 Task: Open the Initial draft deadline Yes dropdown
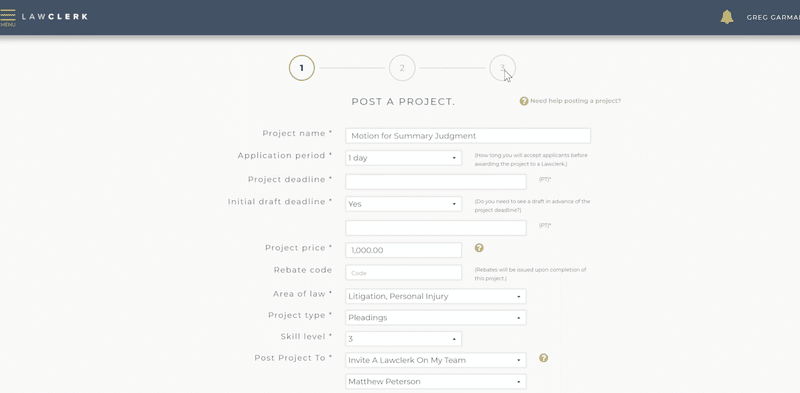404,204
